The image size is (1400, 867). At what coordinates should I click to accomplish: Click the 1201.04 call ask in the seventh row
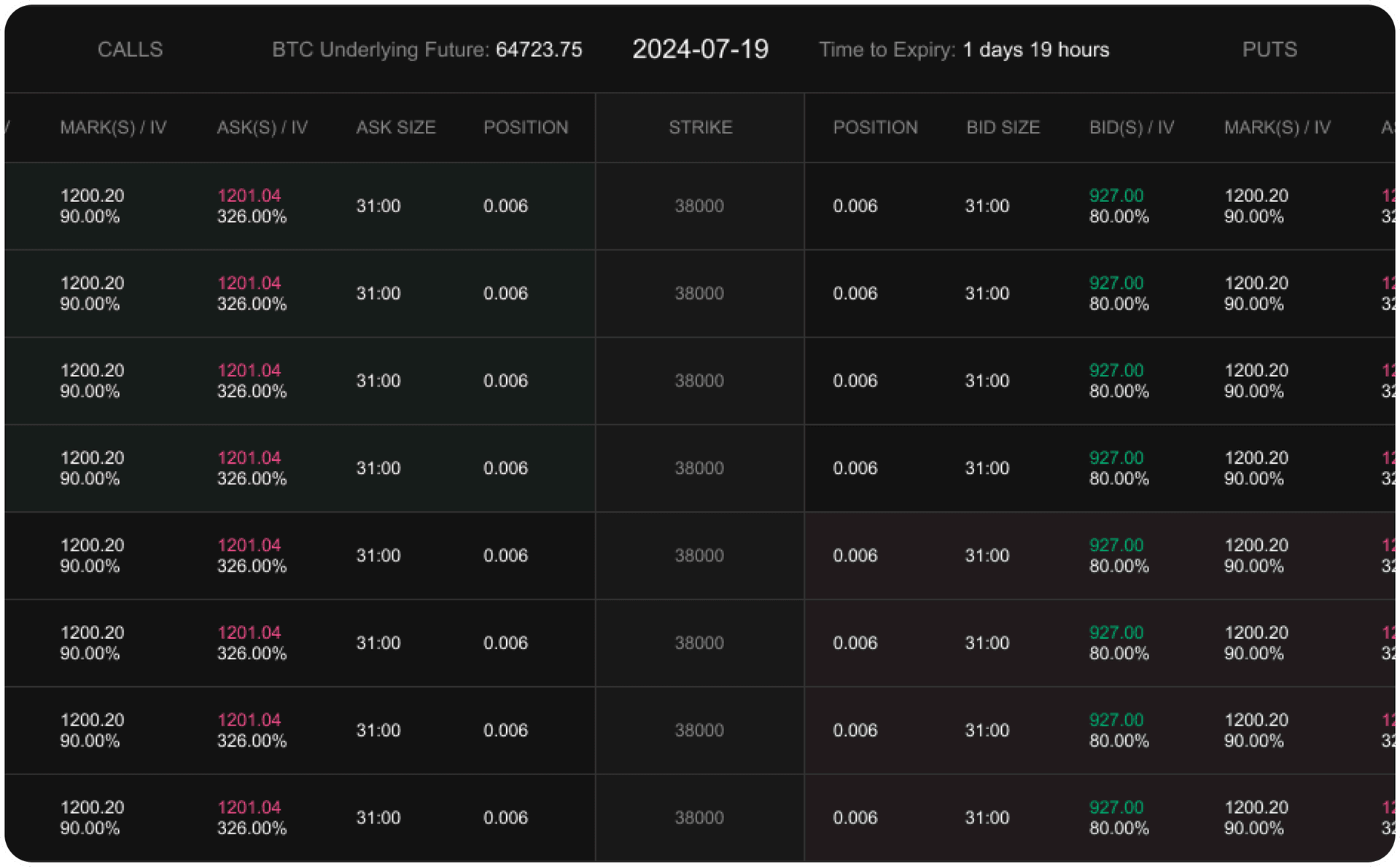pyautogui.click(x=249, y=720)
